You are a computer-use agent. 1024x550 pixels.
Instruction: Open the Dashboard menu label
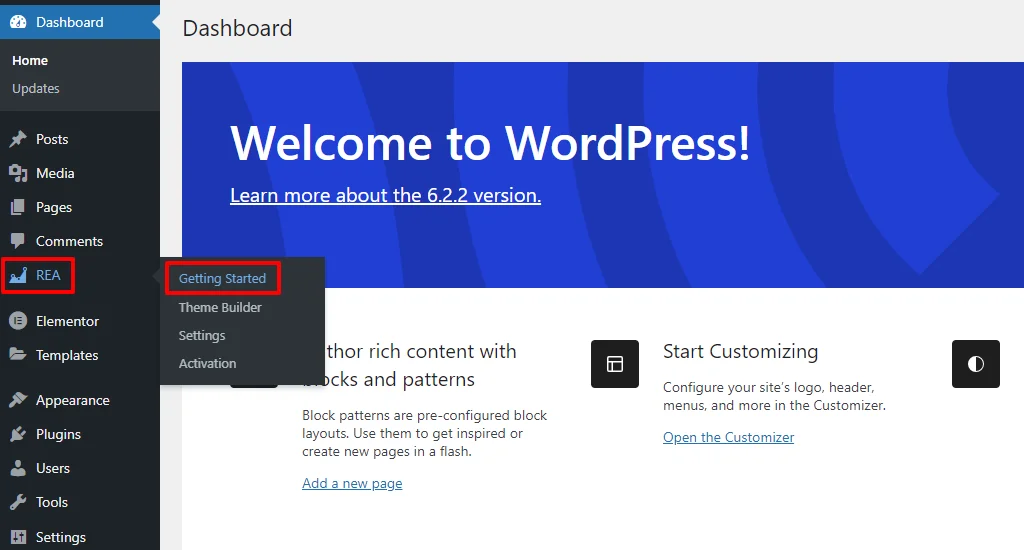pyautogui.click(x=70, y=22)
